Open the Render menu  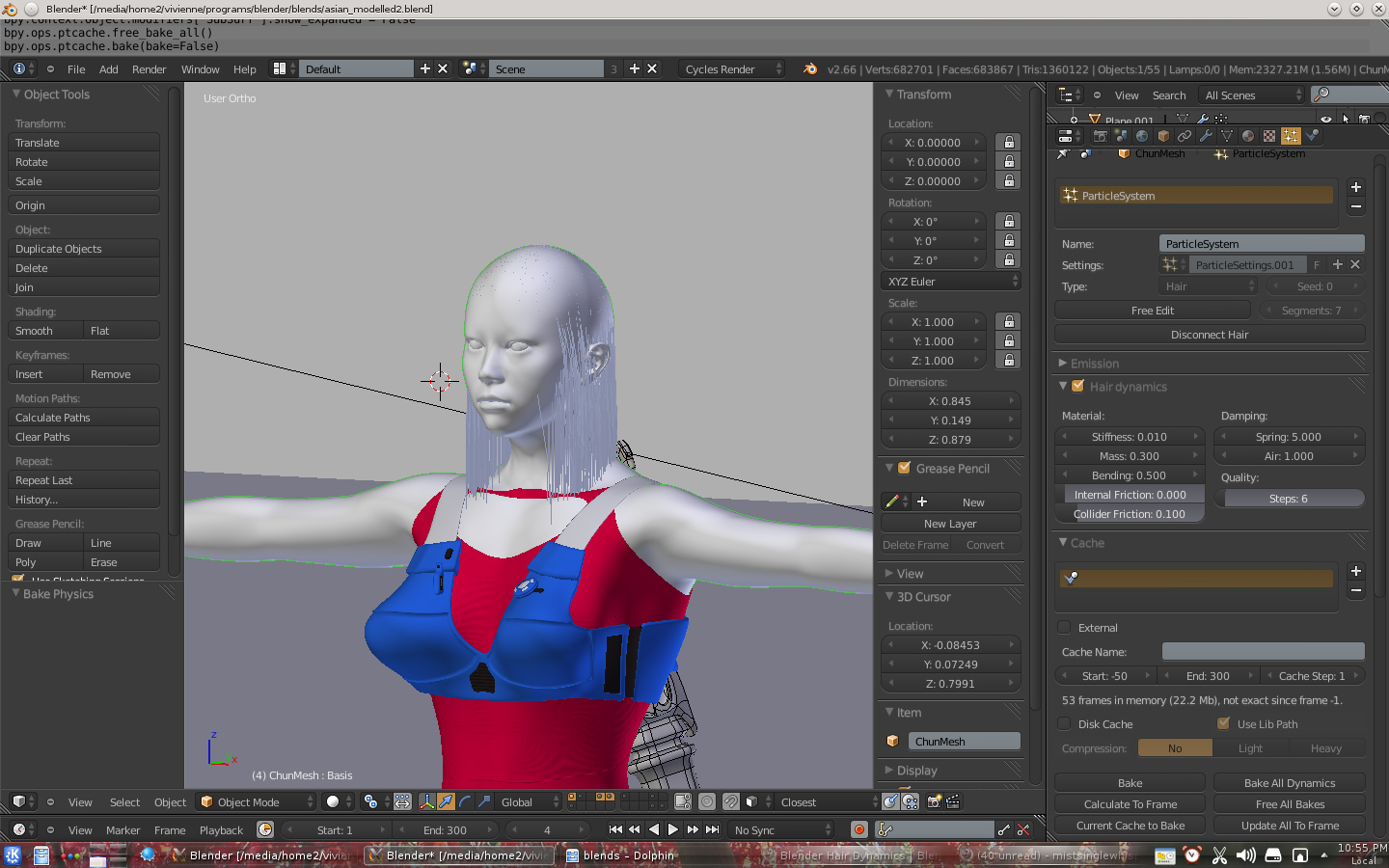[149, 69]
